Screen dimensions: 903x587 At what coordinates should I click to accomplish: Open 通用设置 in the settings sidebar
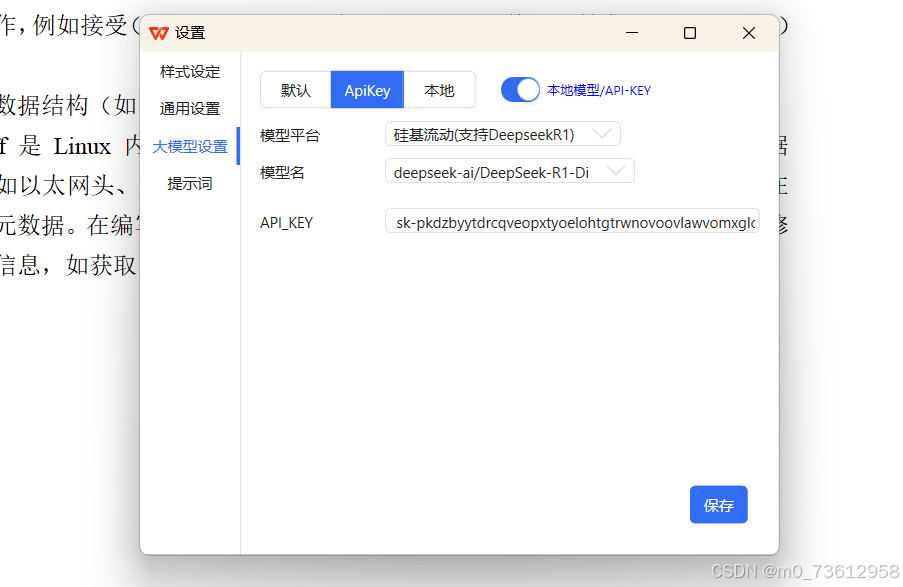point(190,109)
